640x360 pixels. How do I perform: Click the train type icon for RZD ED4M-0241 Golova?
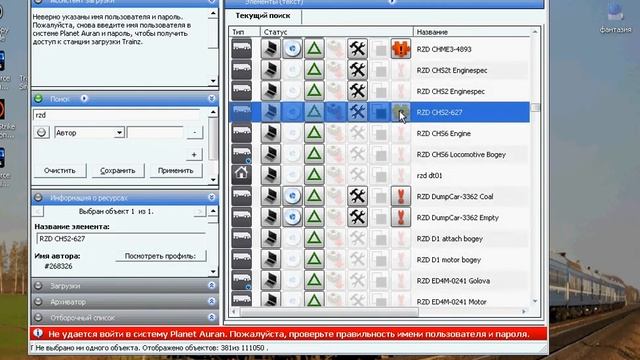tap(242, 281)
